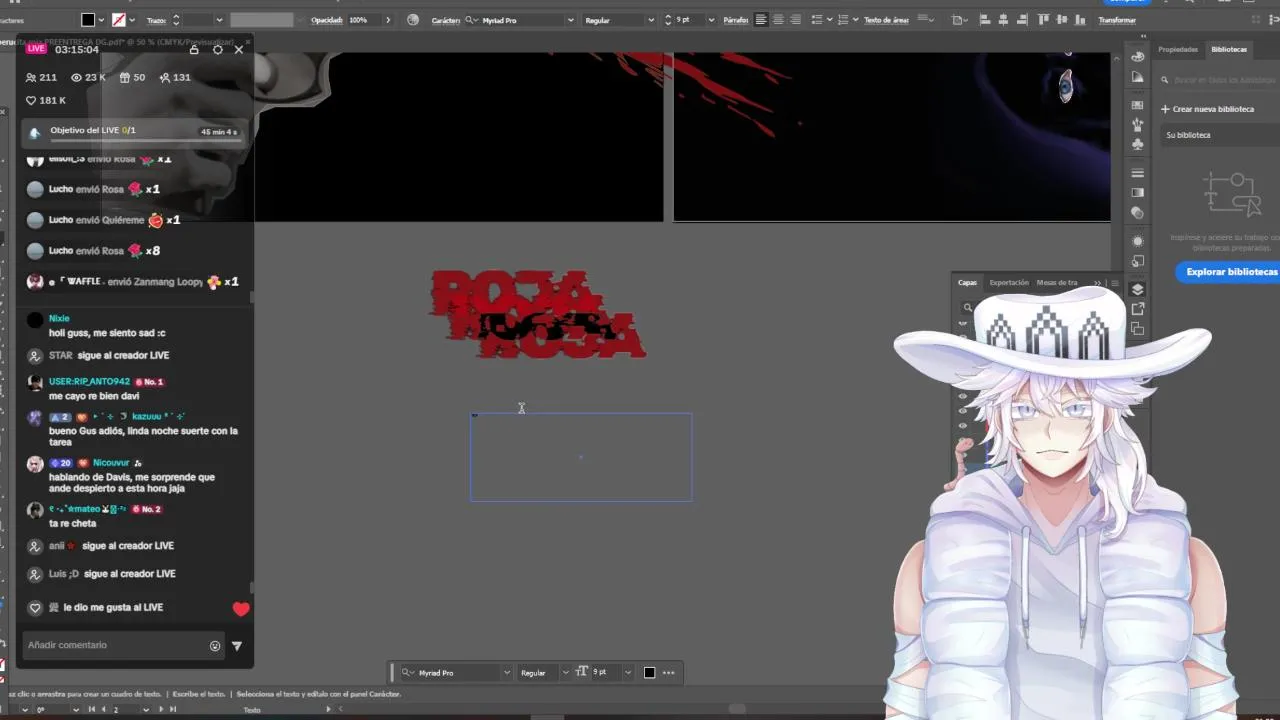Open the Capas panel menu icon
Viewport: 1280px width, 720px height.
coord(1115,283)
